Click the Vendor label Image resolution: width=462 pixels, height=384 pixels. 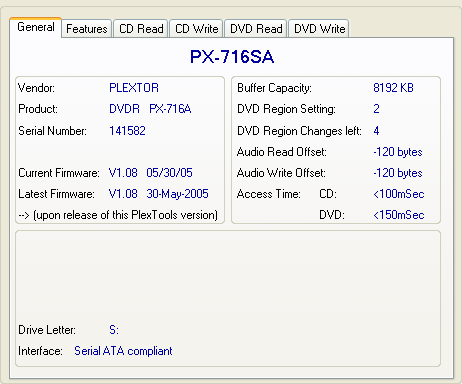36,88
